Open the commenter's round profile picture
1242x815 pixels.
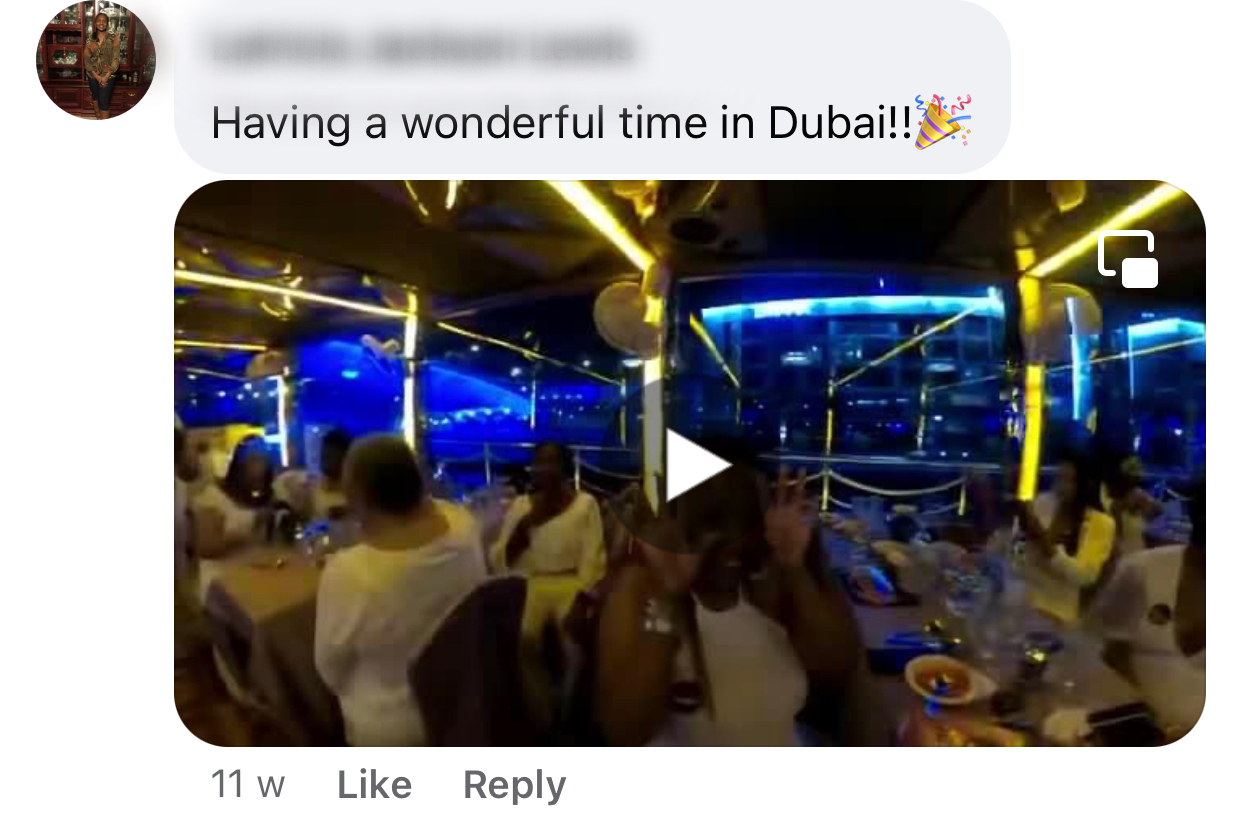pyautogui.click(x=97, y=60)
